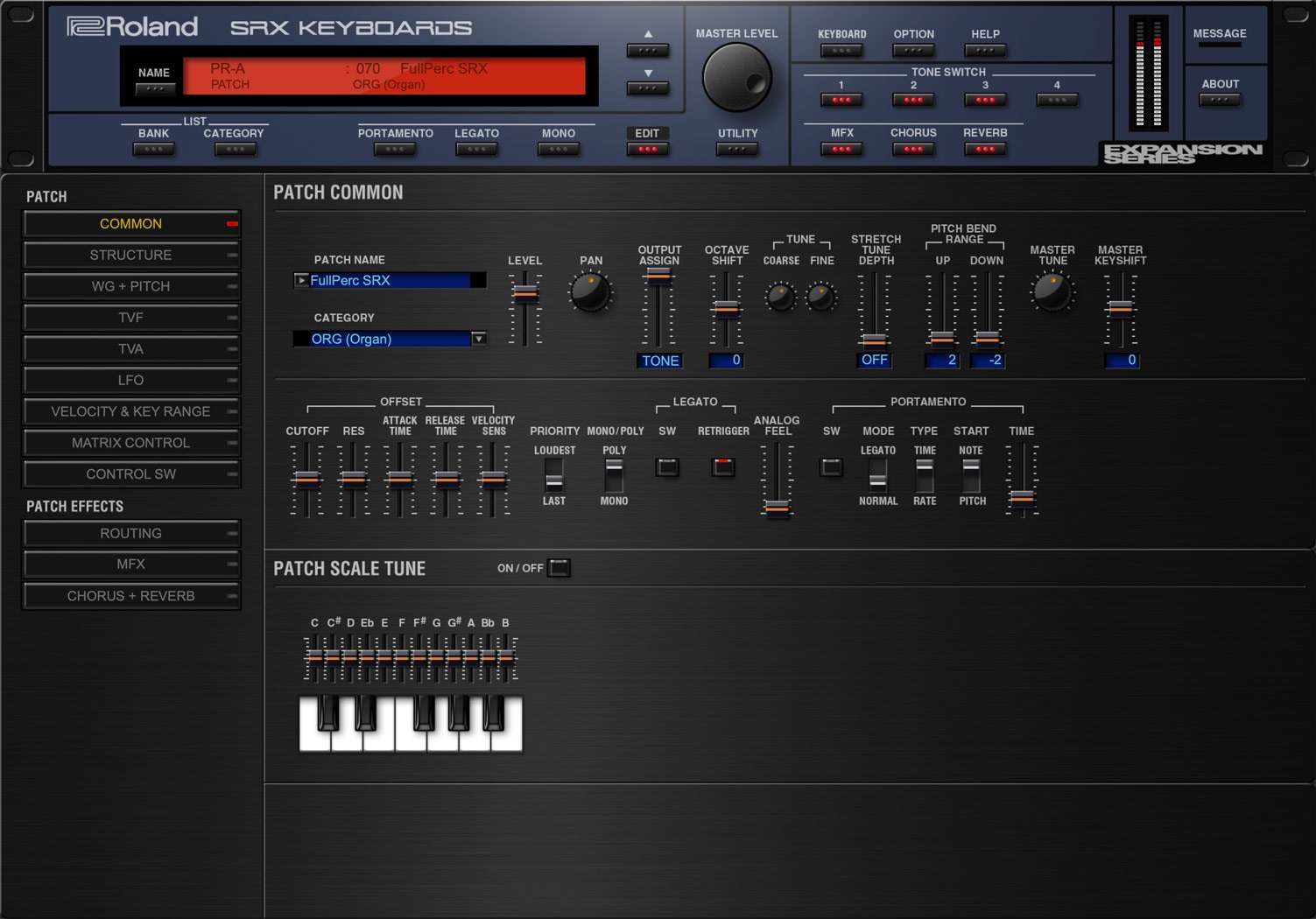Select the MFX tone switch icon
The width and height of the screenshot is (1316, 919).
tap(841, 149)
